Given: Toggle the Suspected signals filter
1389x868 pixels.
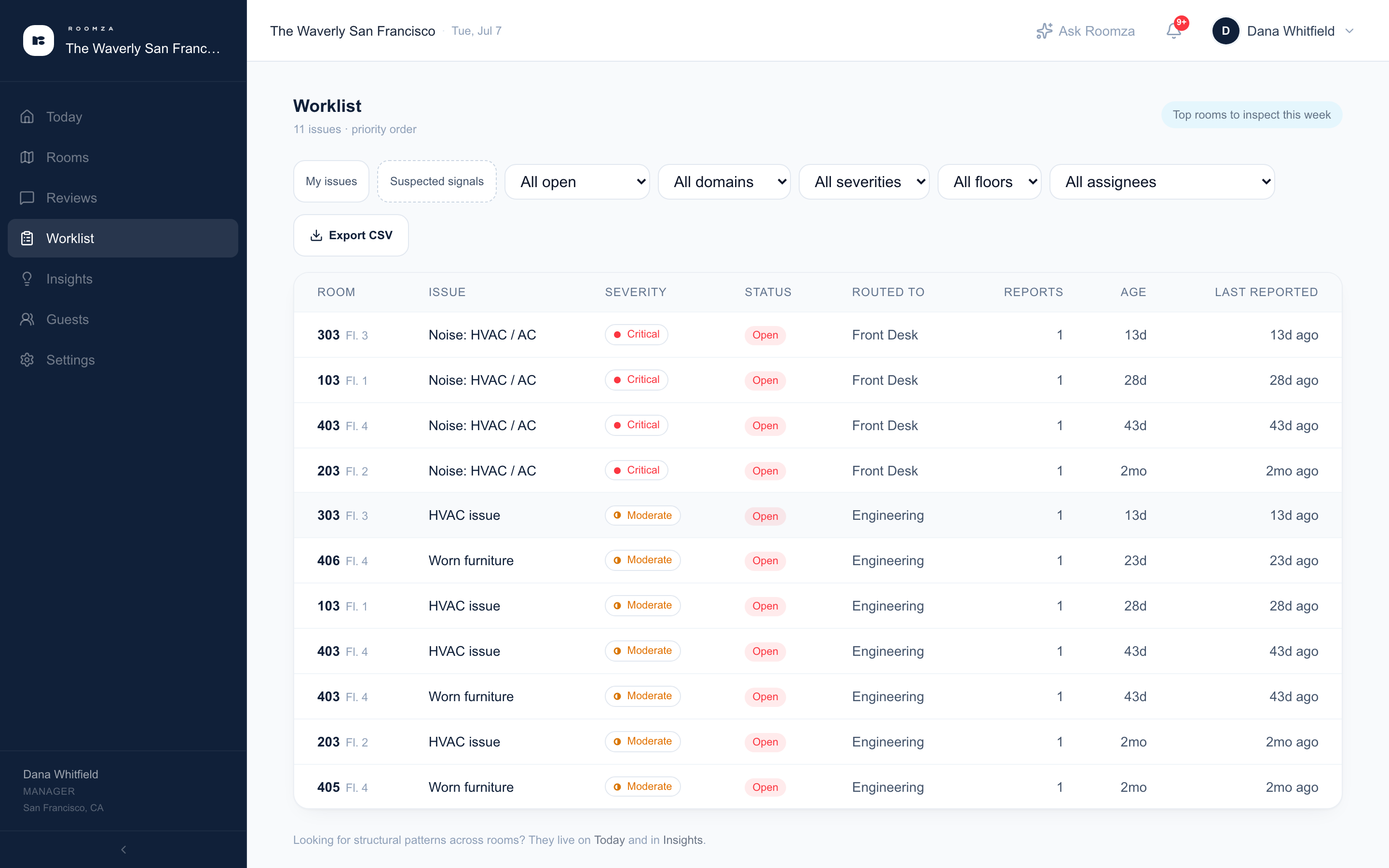Looking at the screenshot, I should pyautogui.click(x=437, y=181).
